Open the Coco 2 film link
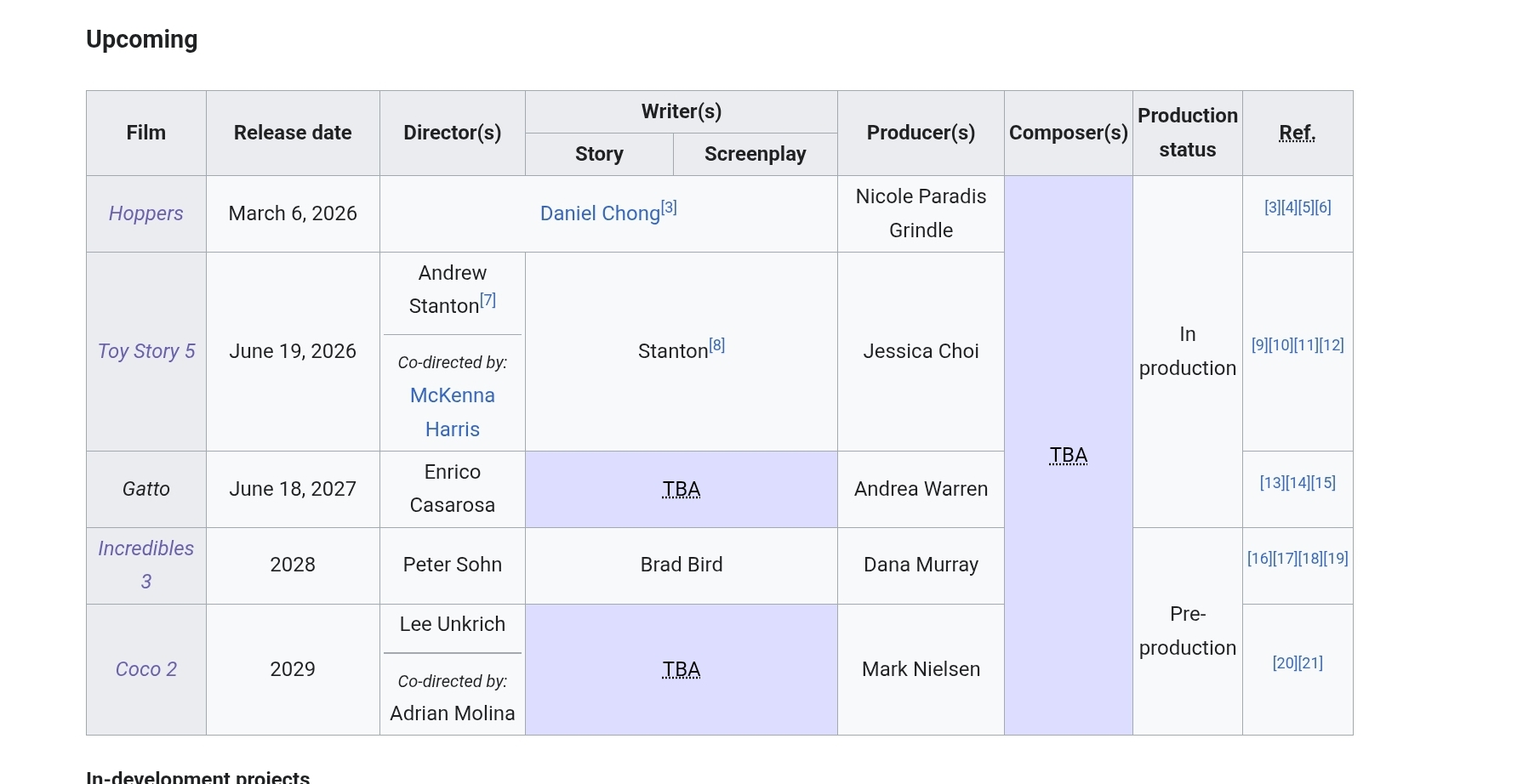Screen dimensions: 1523x784 pos(145,669)
